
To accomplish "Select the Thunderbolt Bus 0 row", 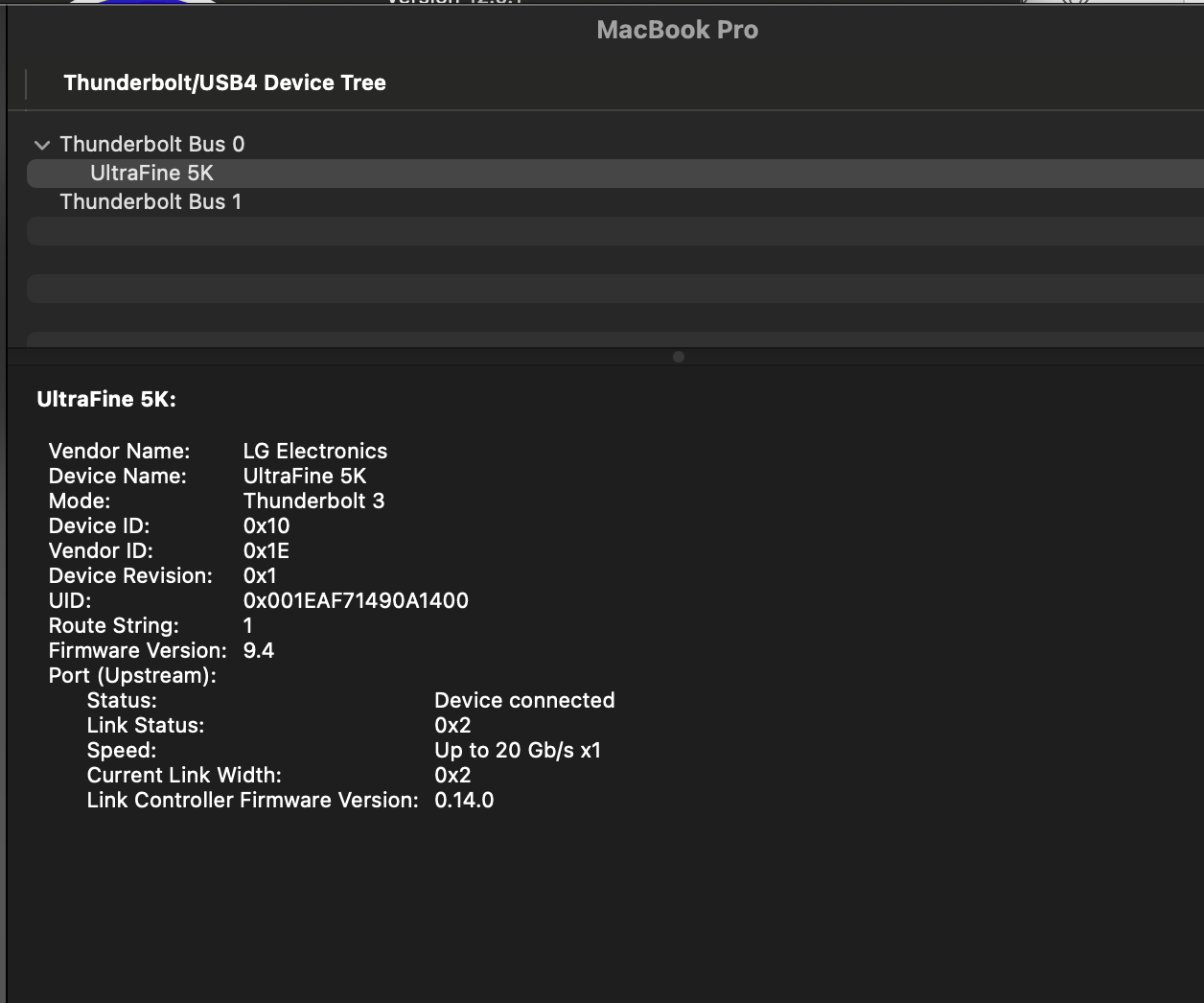I will (x=615, y=144).
